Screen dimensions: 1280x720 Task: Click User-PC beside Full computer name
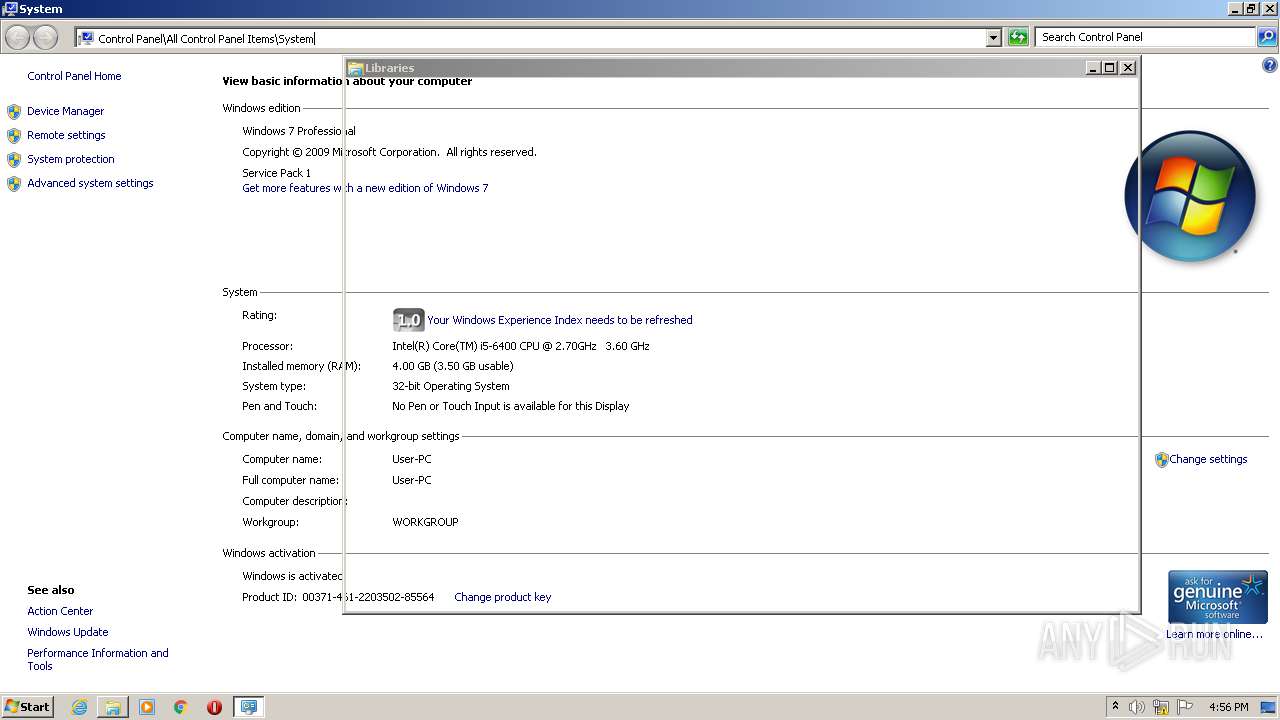(x=412, y=480)
